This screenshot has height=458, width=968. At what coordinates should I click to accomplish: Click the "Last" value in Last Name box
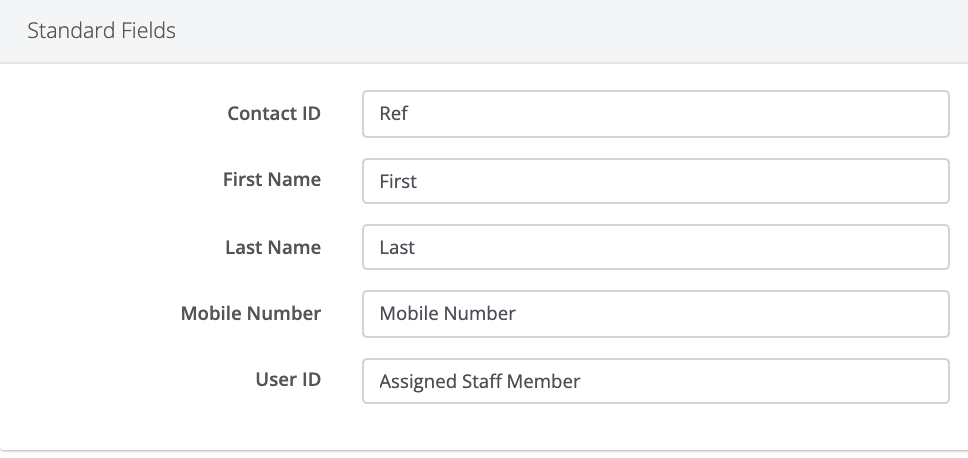point(397,247)
